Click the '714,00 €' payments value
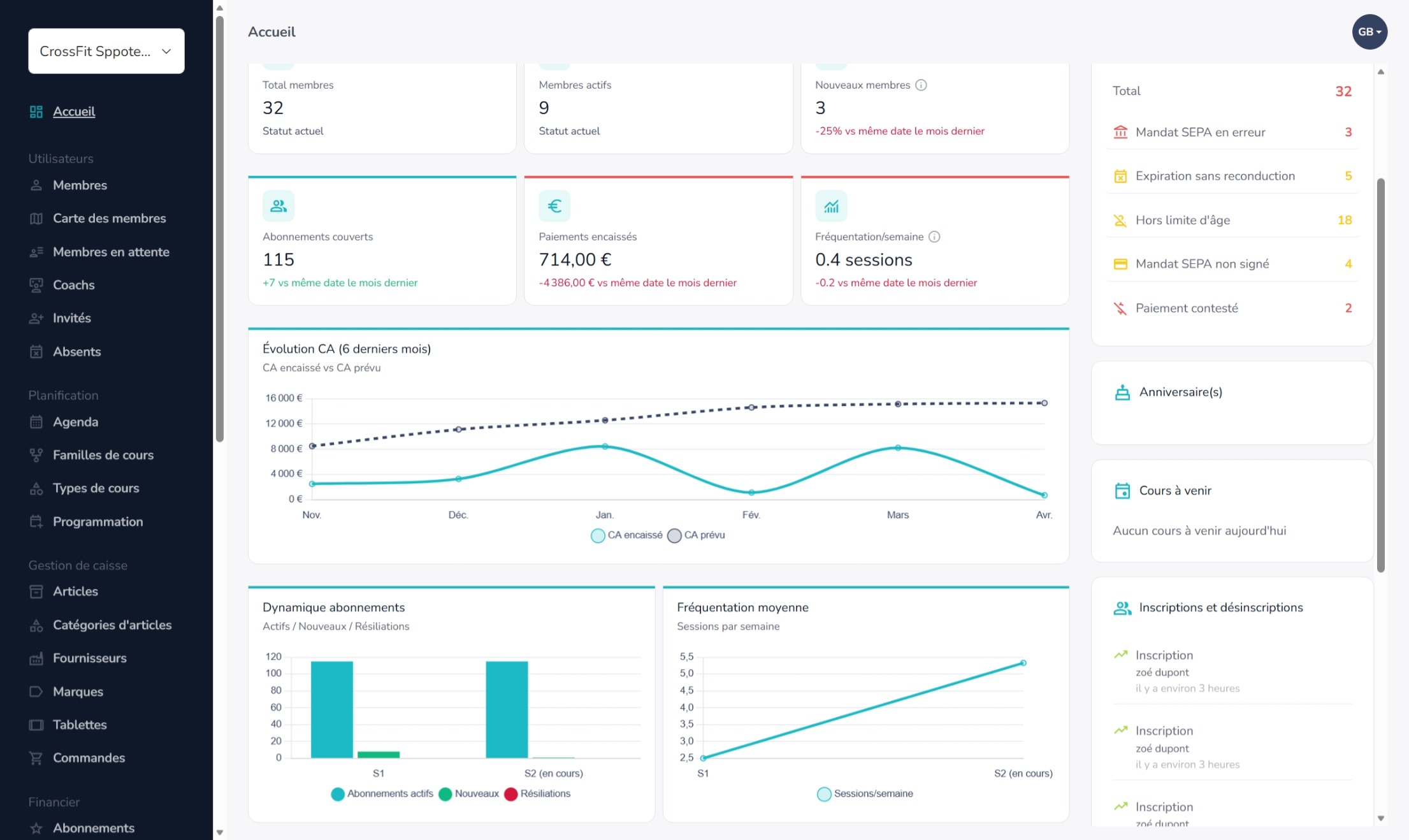Image resolution: width=1409 pixels, height=840 pixels. (x=575, y=260)
